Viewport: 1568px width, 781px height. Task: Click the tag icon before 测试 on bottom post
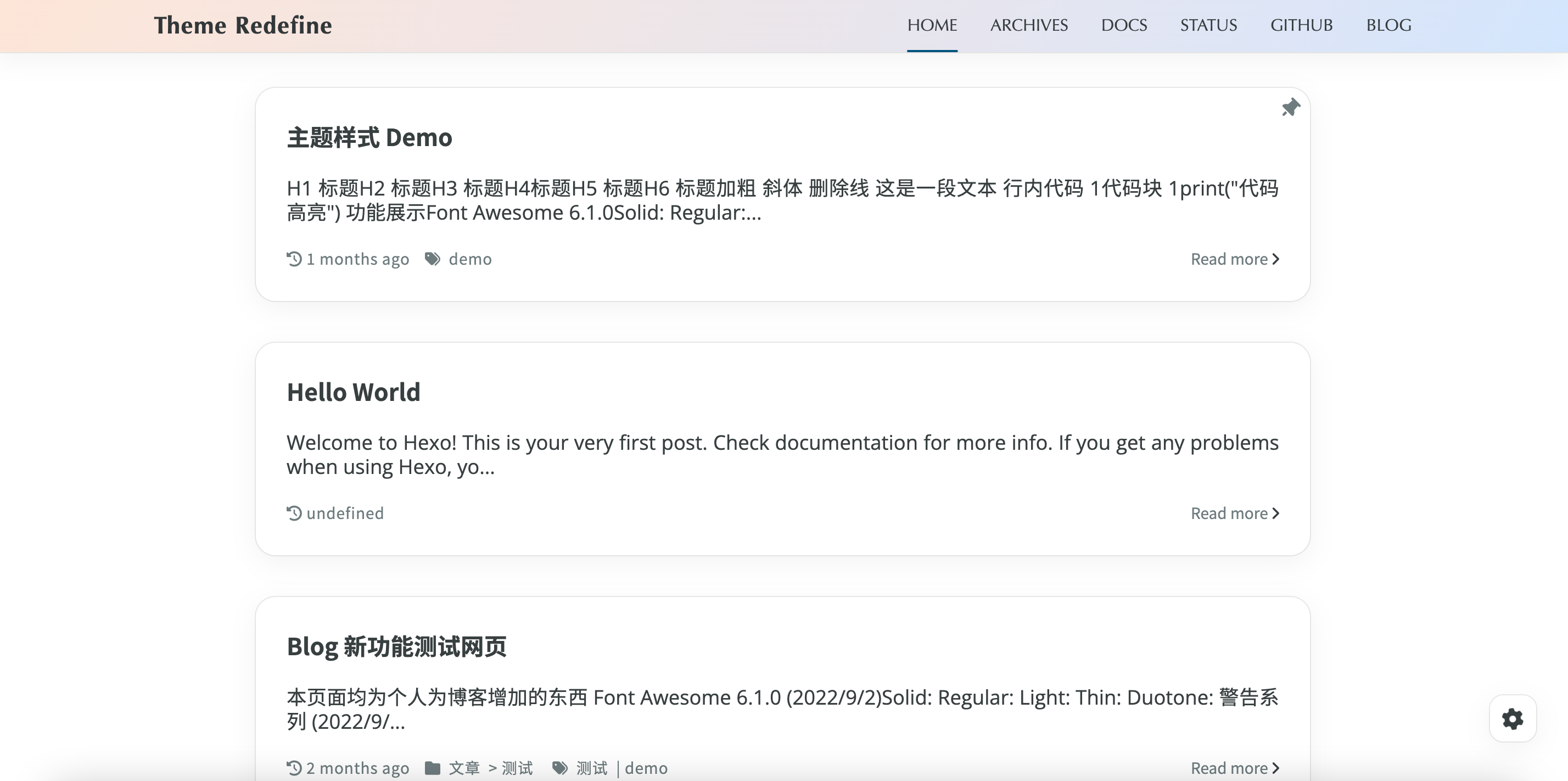click(559, 768)
